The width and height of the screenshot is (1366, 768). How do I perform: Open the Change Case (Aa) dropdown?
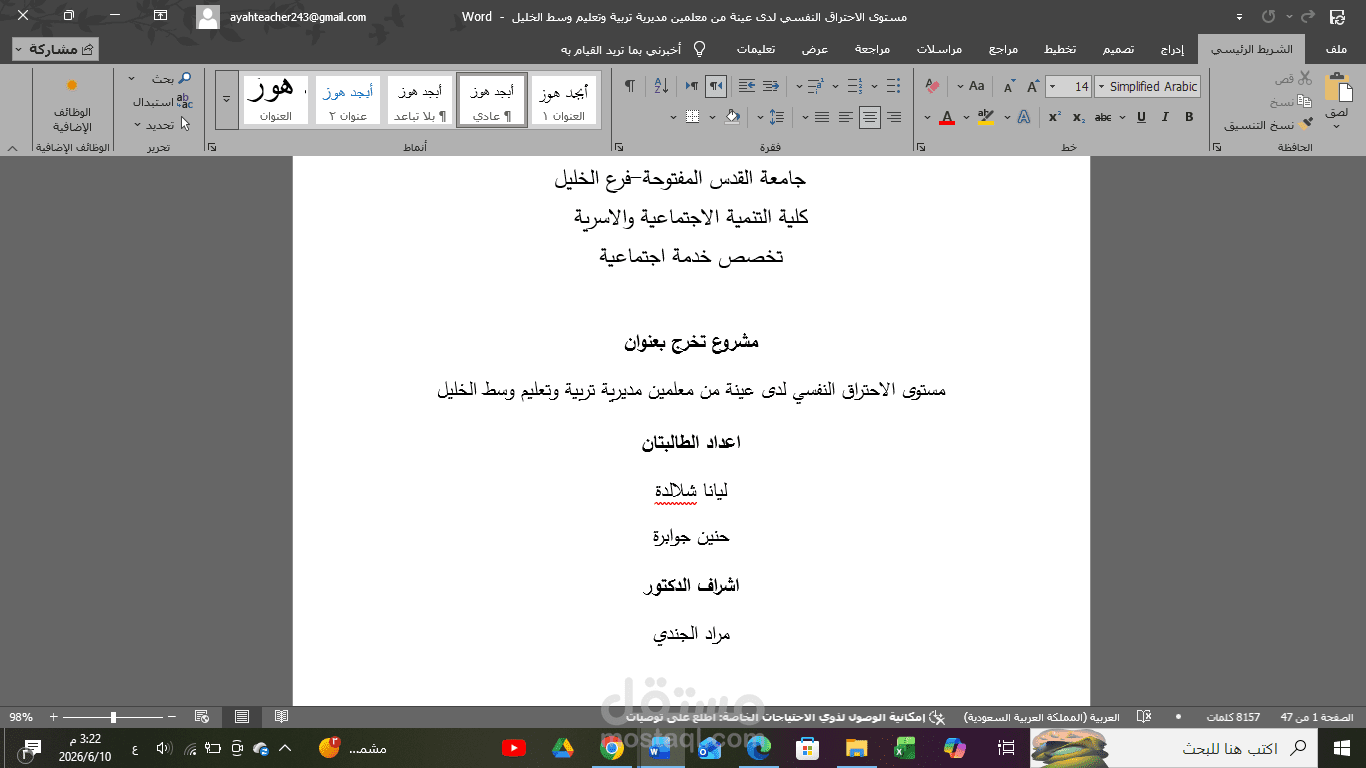pyautogui.click(x=970, y=87)
